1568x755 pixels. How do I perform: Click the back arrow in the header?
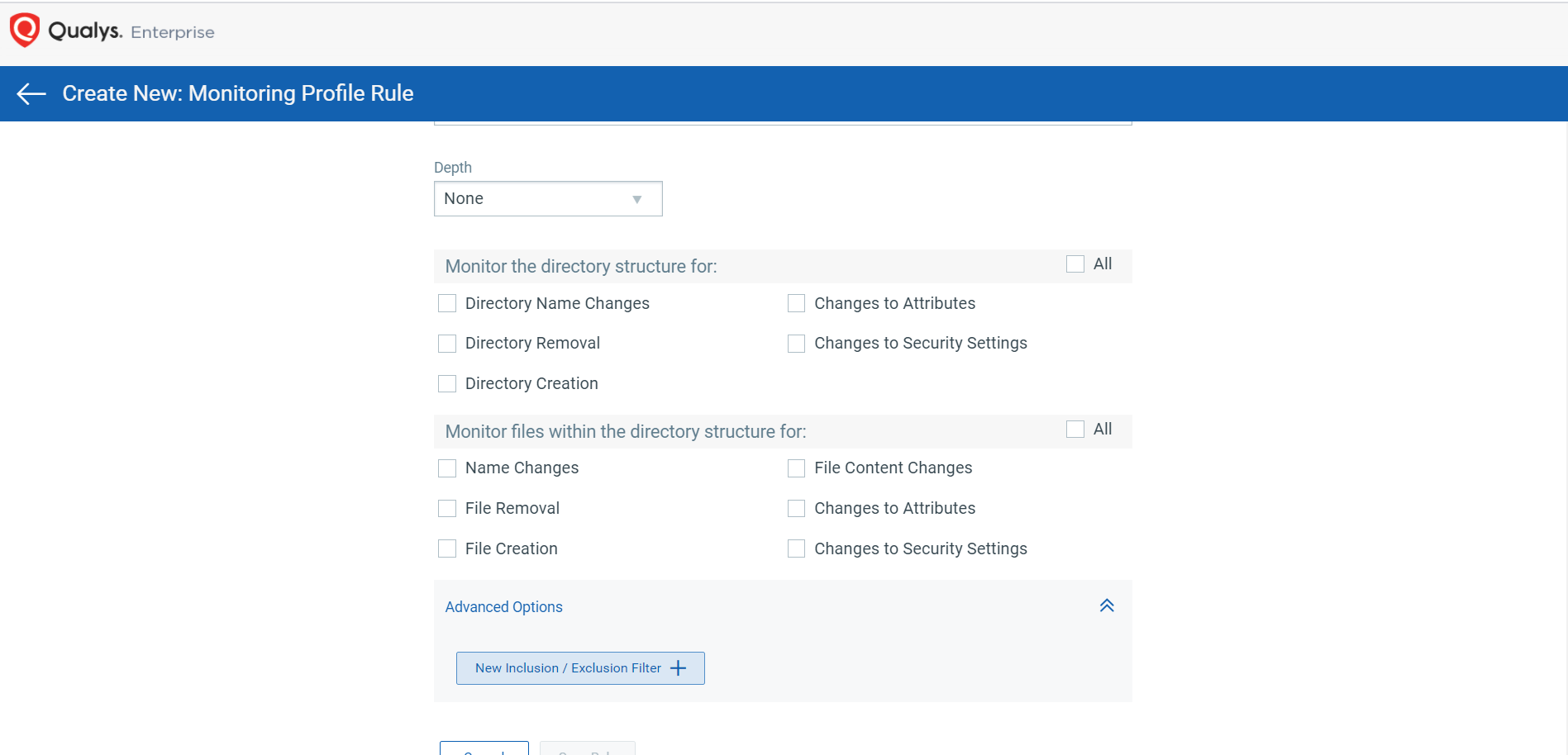pyautogui.click(x=31, y=94)
